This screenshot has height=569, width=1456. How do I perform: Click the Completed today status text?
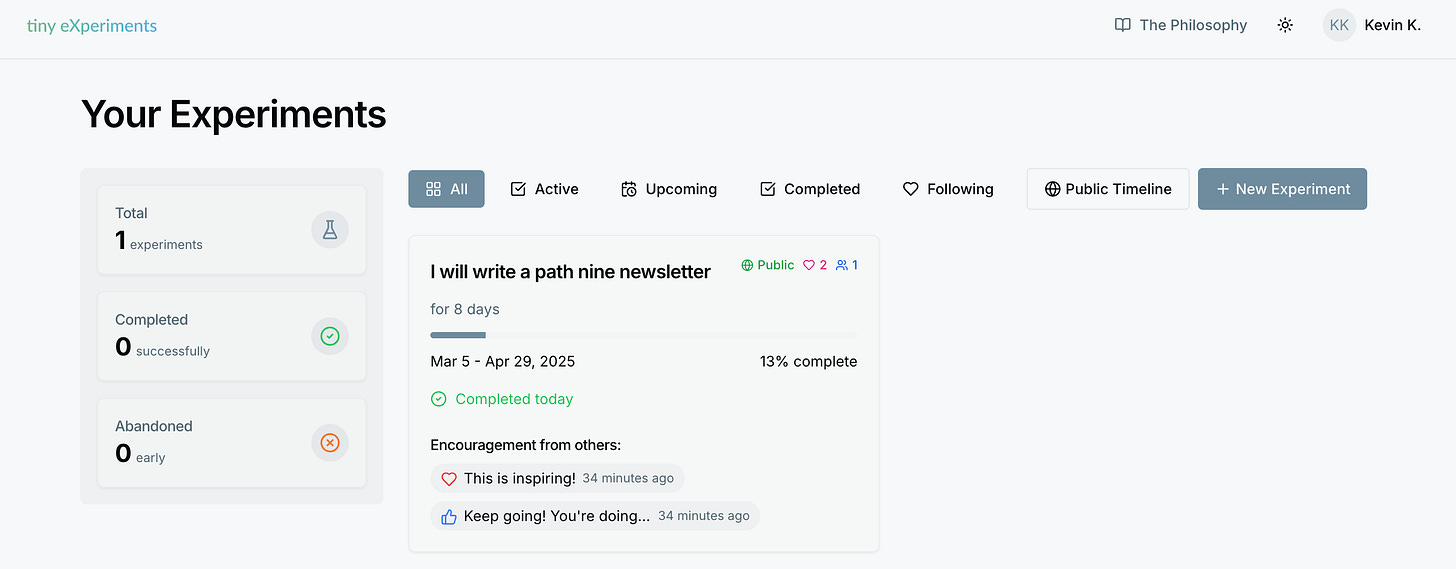(514, 399)
